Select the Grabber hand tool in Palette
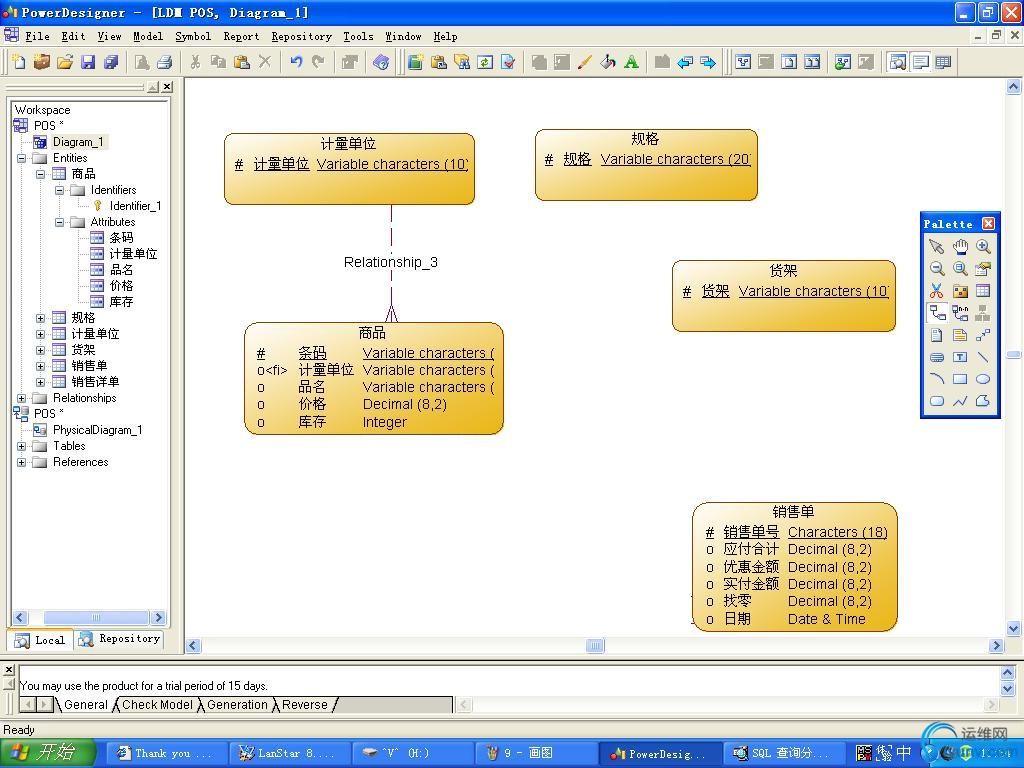 pos(960,246)
